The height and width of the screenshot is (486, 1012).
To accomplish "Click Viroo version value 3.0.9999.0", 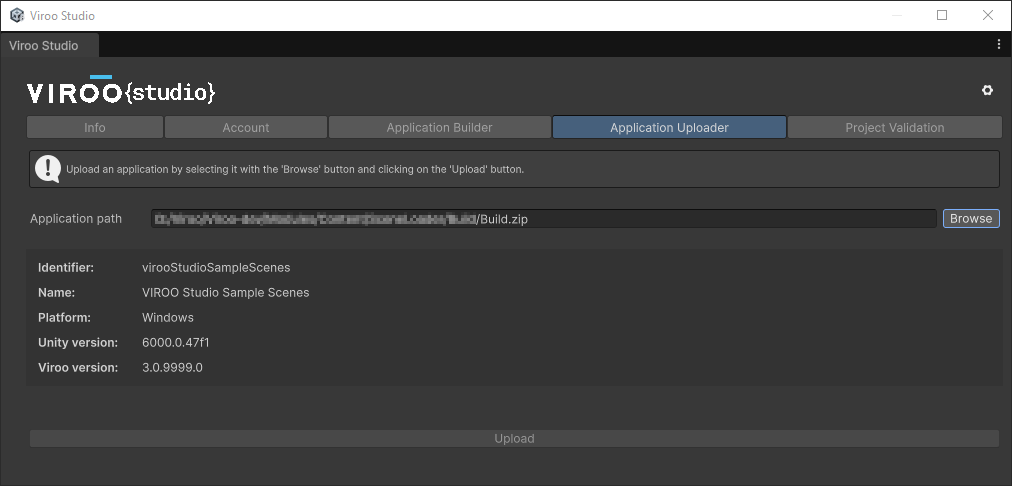I will (172, 368).
